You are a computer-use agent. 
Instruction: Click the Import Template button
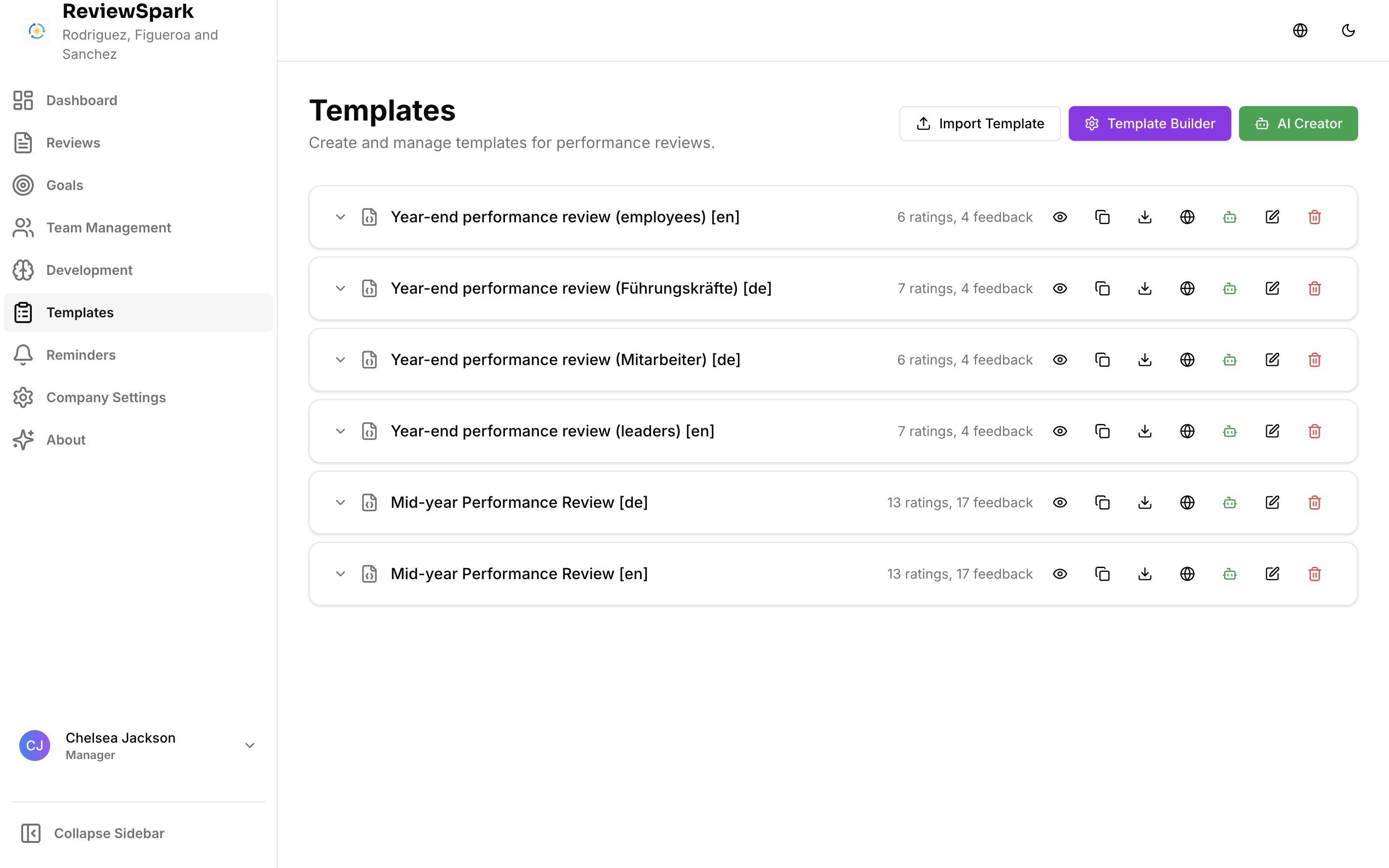coord(980,123)
